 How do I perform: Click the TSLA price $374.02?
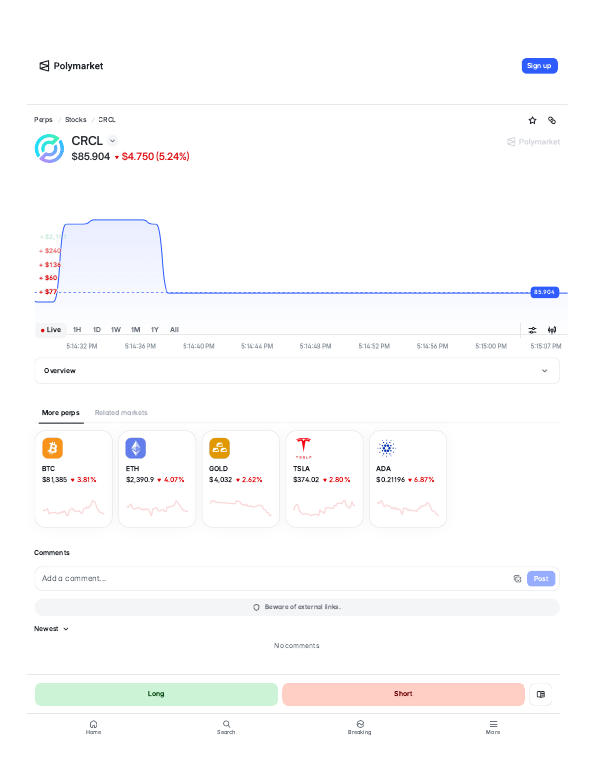[306, 480]
